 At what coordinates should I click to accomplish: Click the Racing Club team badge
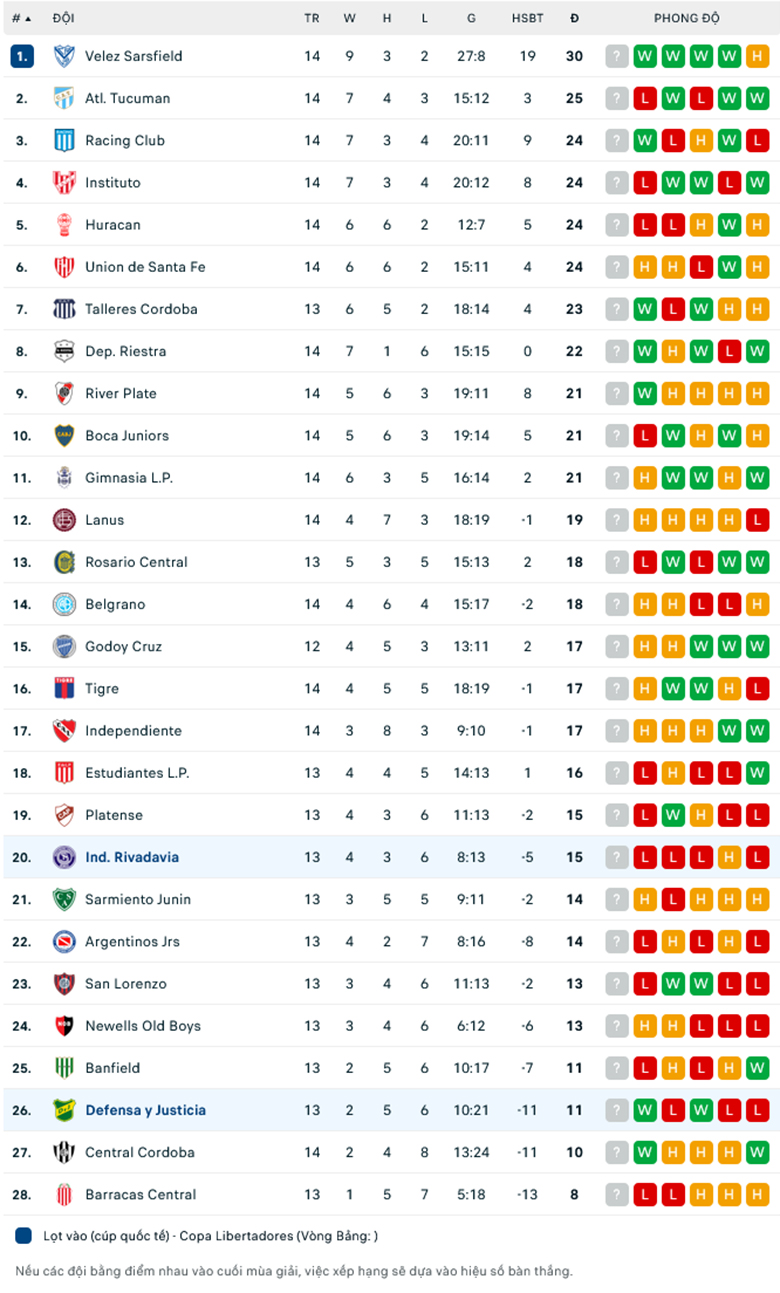coord(64,140)
